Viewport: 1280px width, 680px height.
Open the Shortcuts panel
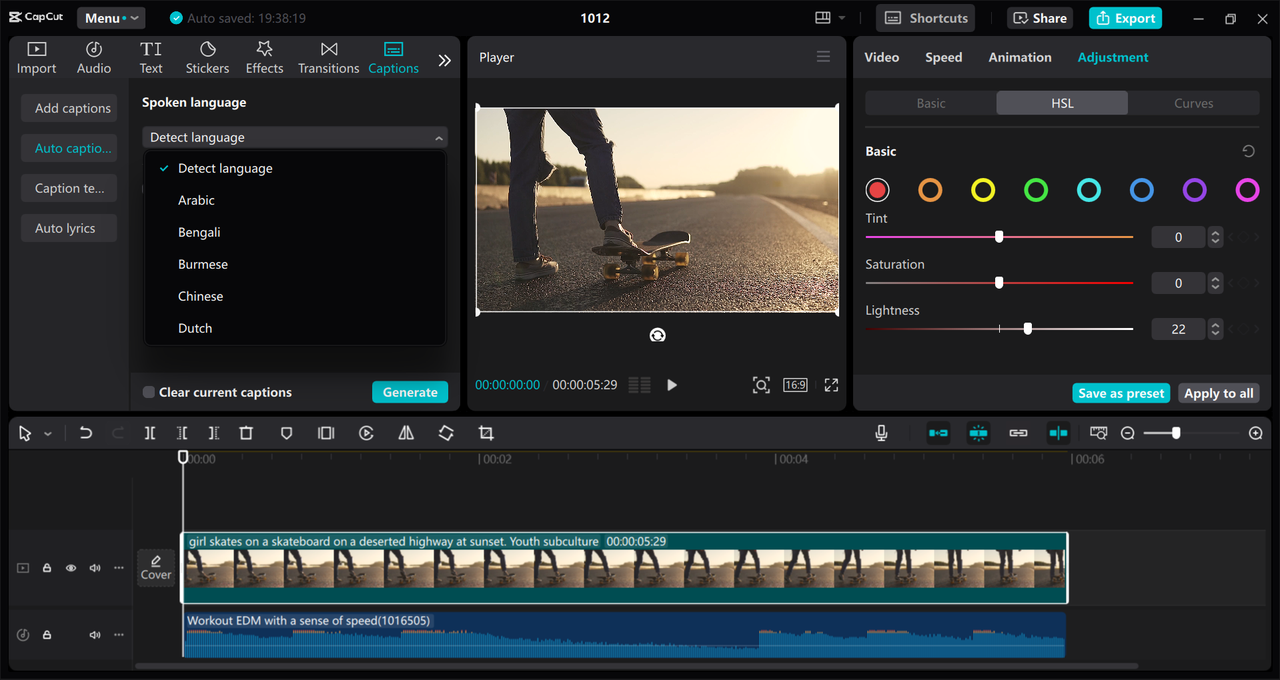(x=926, y=18)
